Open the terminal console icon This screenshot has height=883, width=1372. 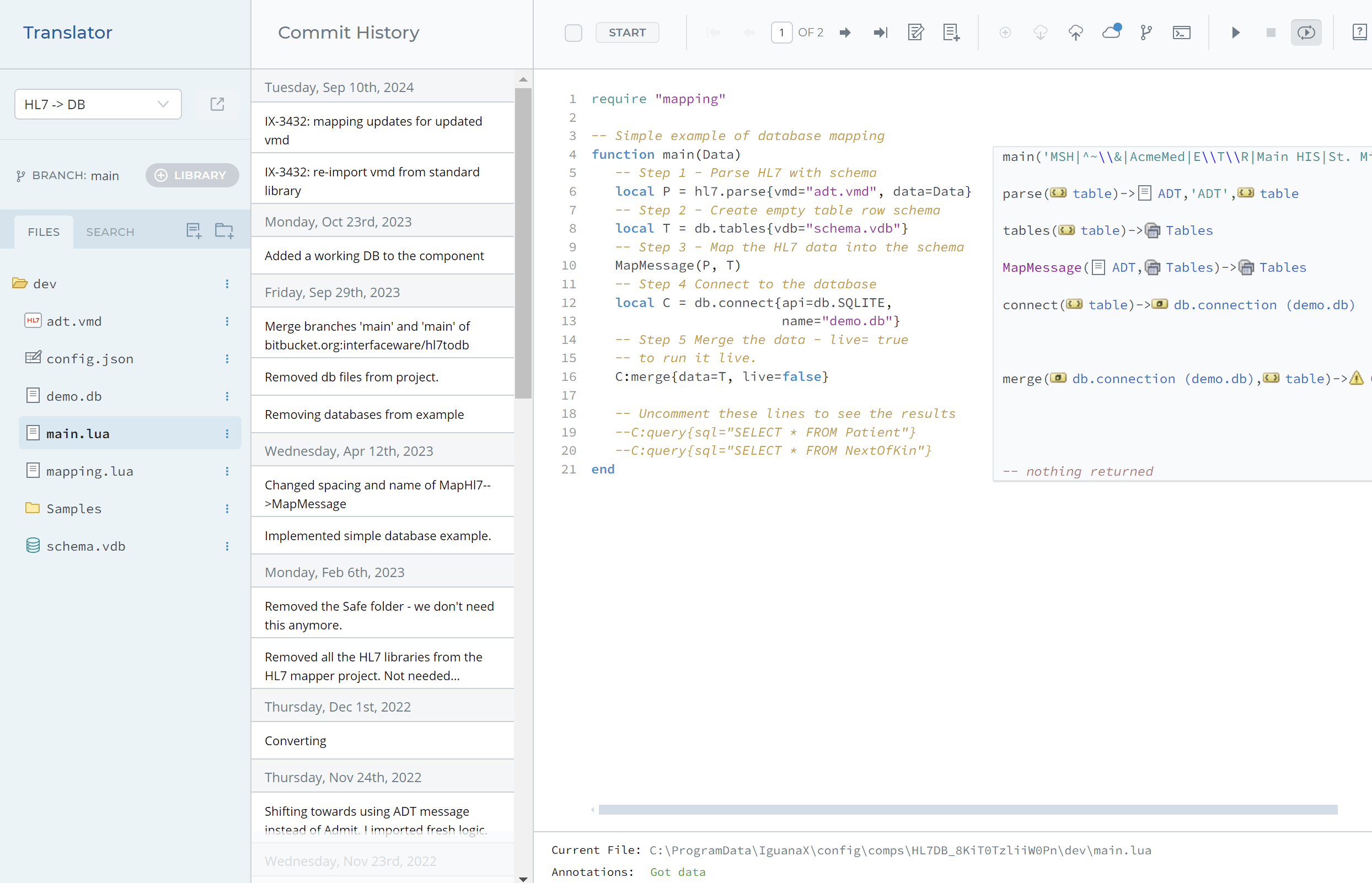click(x=1181, y=33)
